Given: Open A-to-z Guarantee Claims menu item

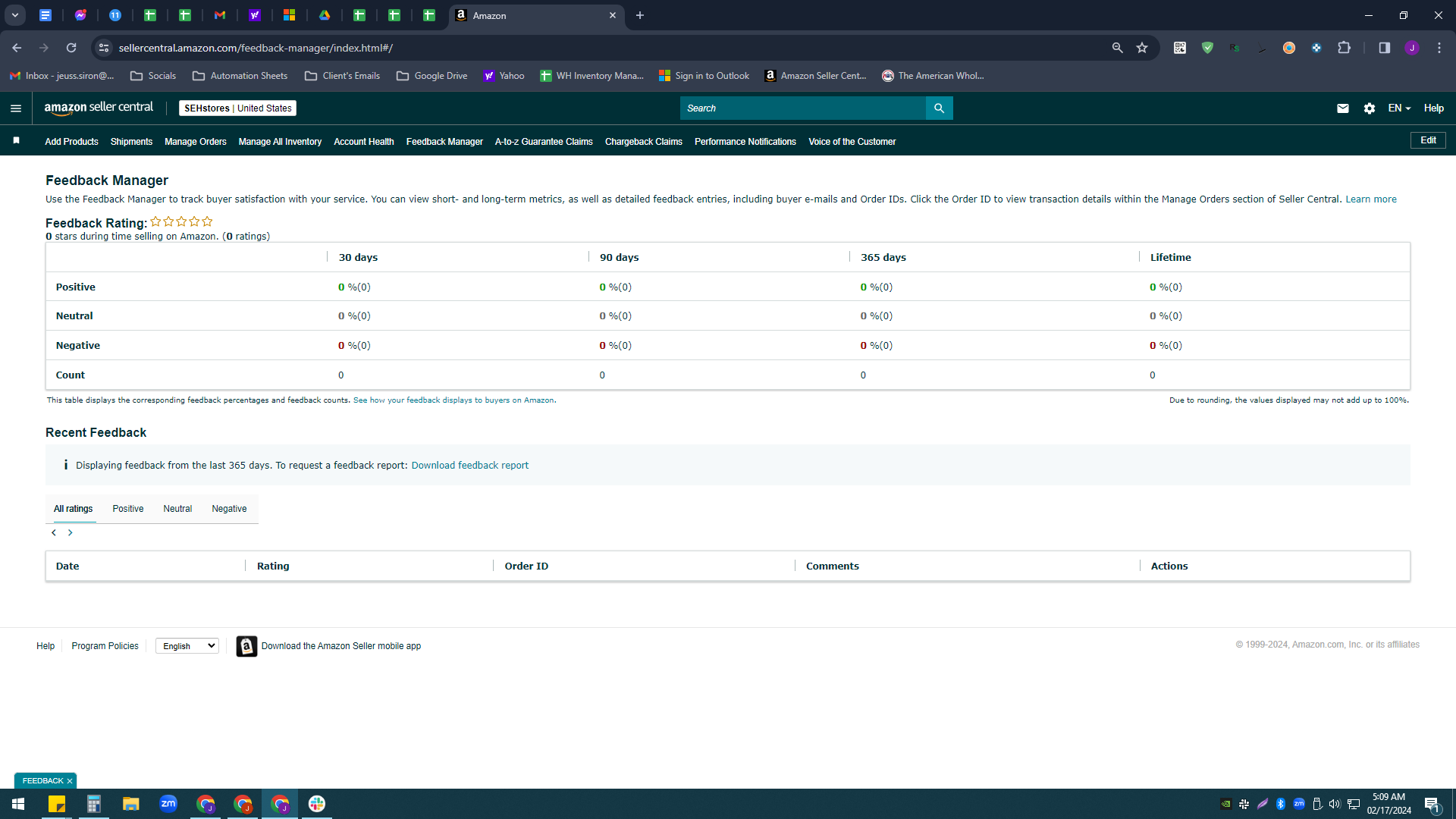Looking at the screenshot, I should pyautogui.click(x=544, y=142).
